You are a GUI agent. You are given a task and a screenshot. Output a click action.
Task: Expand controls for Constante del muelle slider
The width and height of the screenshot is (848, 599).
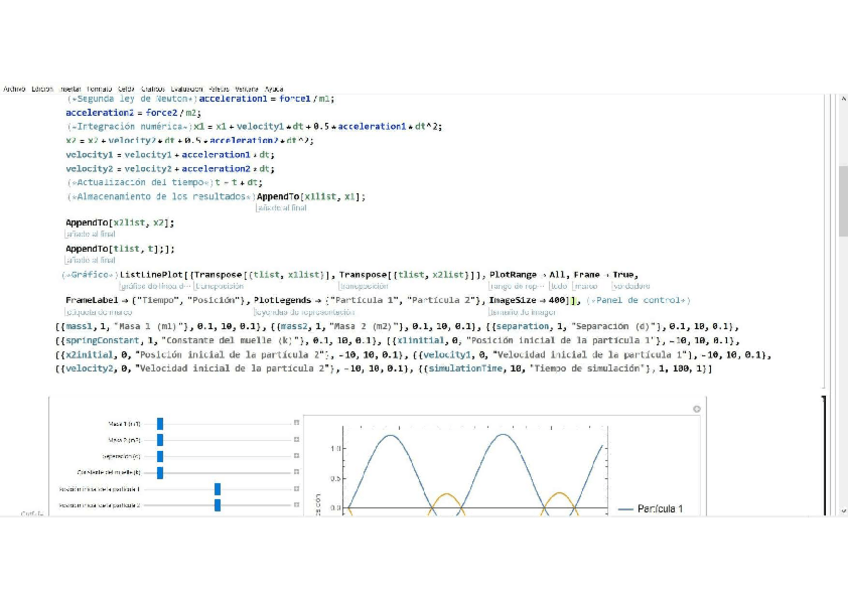(x=297, y=472)
